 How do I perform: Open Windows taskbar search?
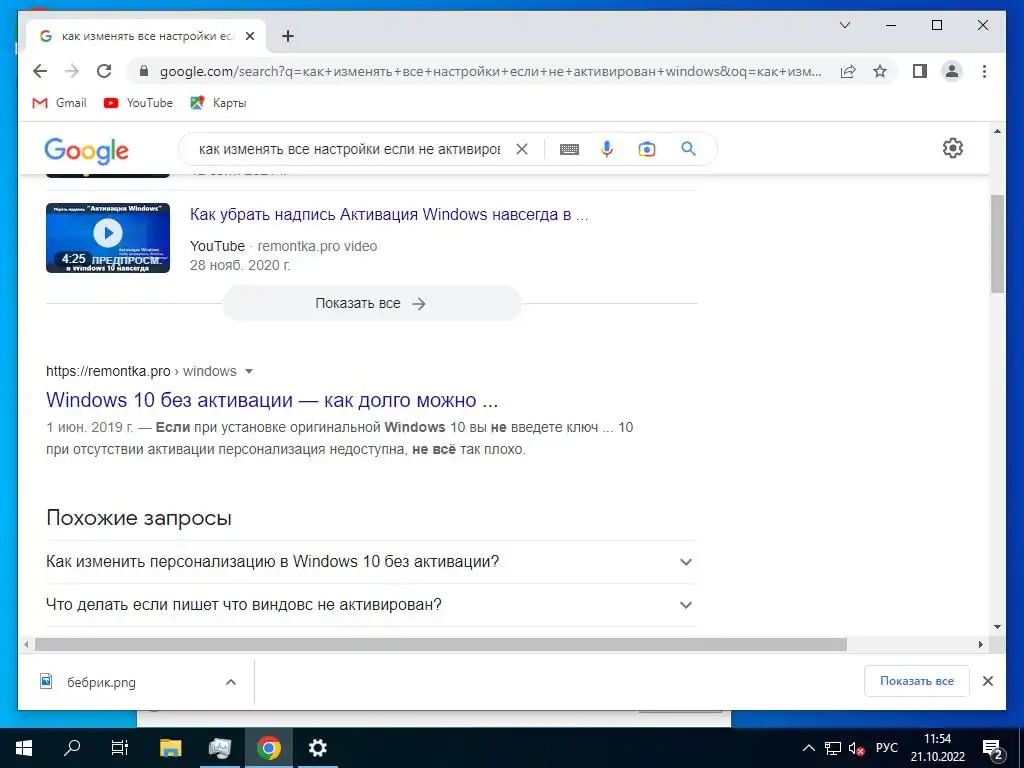72,748
